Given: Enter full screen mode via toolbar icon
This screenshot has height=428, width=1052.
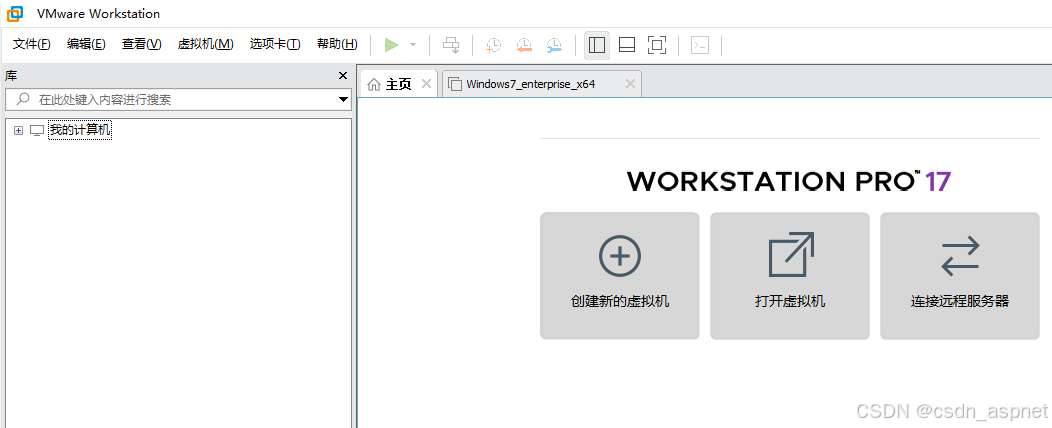Looking at the screenshot, I should click(657, 45).
